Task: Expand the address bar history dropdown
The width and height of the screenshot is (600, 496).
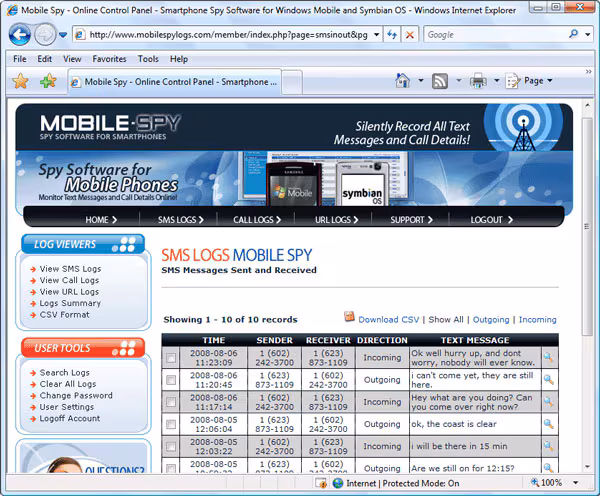Action: click(x=377, y=35)
